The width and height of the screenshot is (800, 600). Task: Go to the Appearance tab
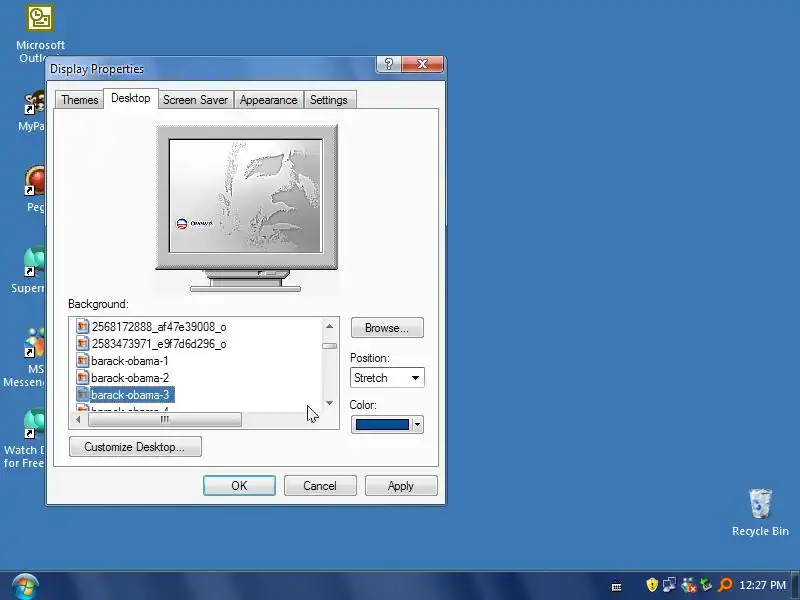(x=268, y=100)
